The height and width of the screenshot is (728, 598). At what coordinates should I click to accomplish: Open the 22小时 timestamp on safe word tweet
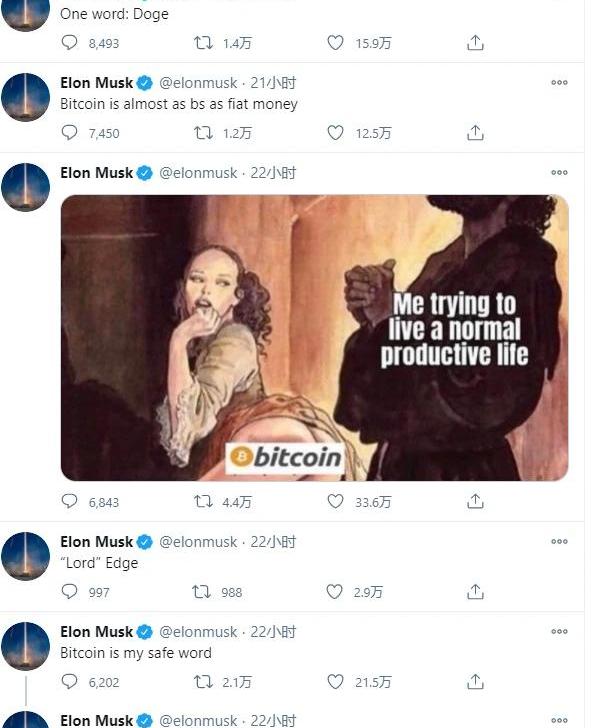point(273,632)
